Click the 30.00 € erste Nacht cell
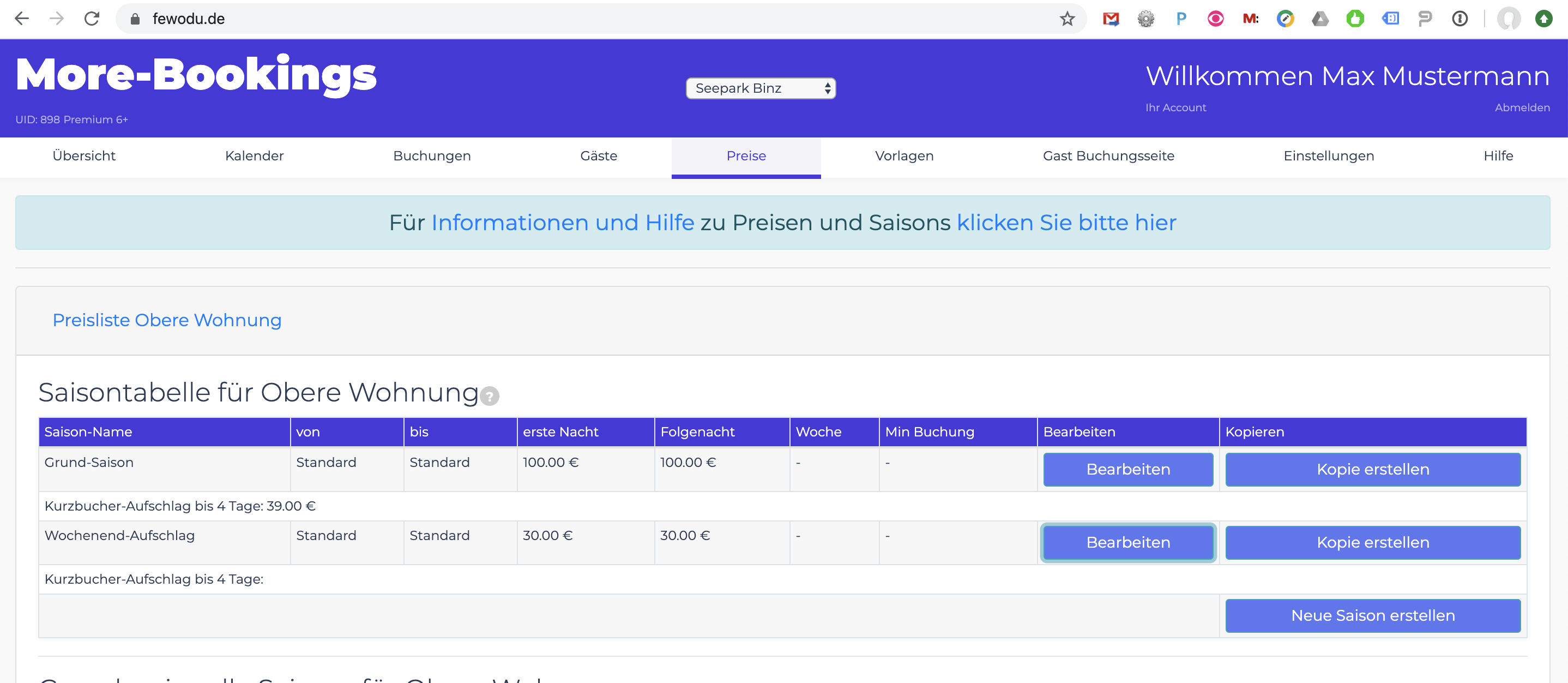Image resolution: width=1568 pixels, height=683 pixels. click(586, 542)
